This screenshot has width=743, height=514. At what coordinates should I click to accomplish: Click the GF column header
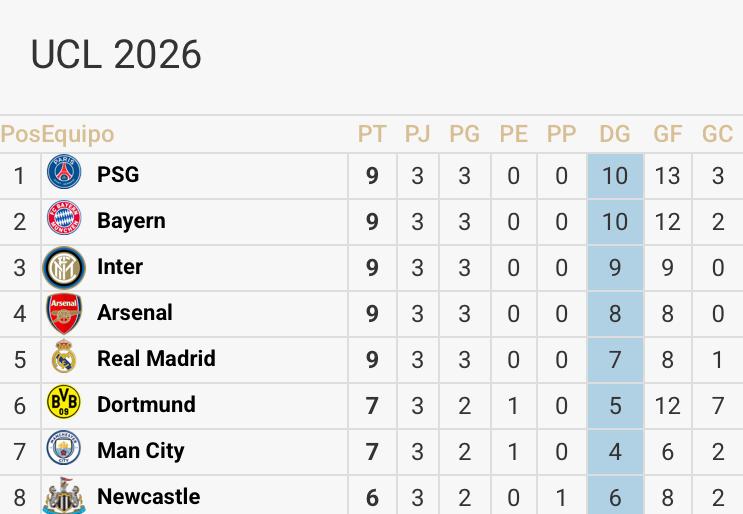click(x=667, y=134)
